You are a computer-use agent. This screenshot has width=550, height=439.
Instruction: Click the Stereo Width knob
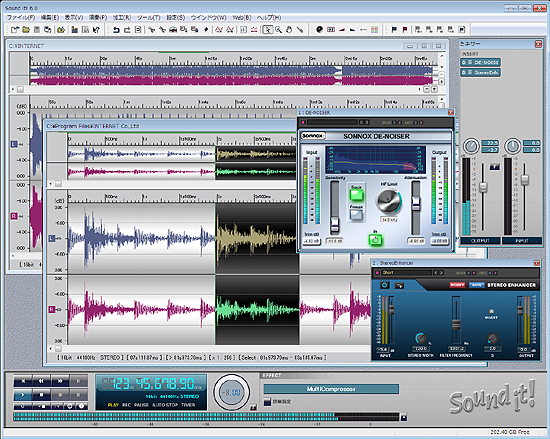421,338
